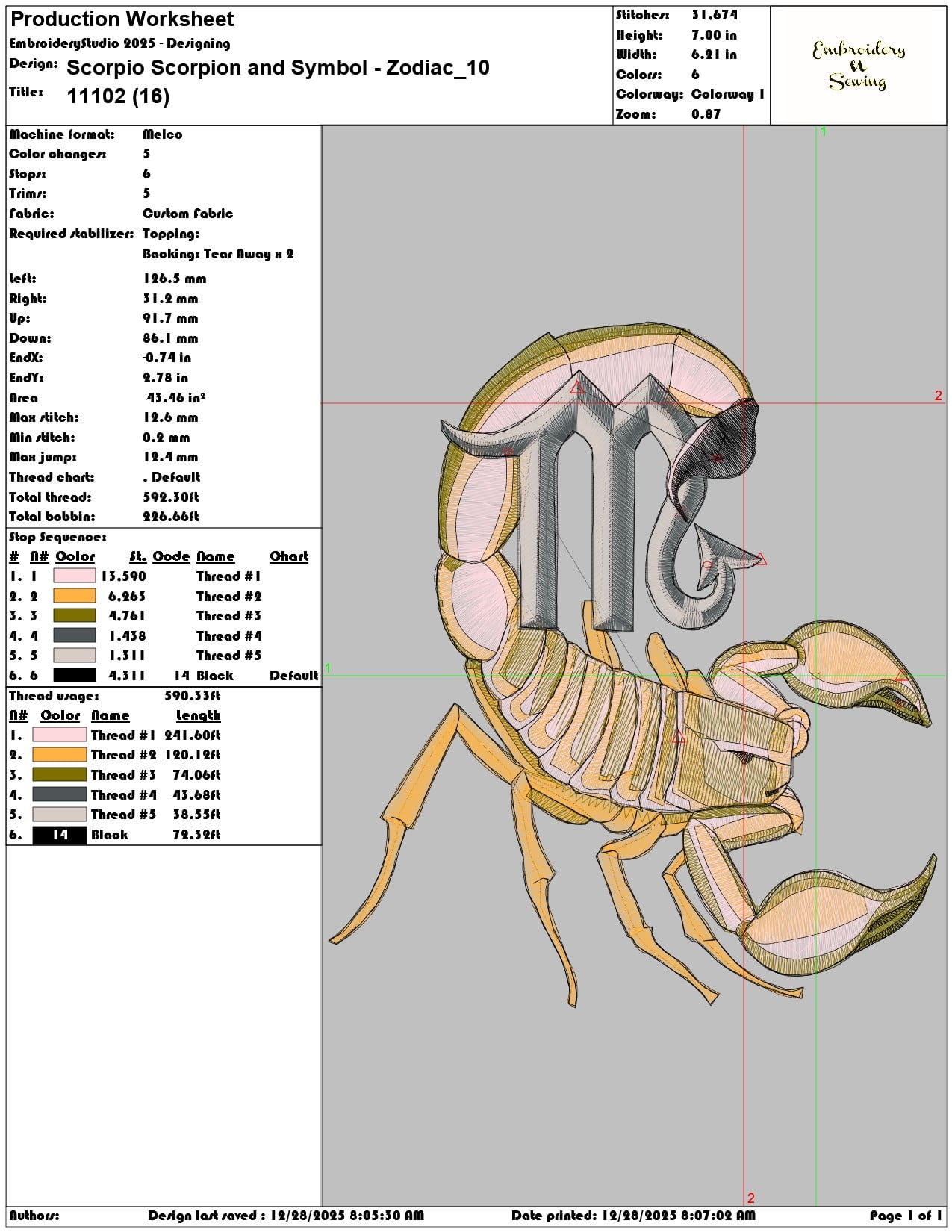Click stitch count 13.590 for Thread #1
Screen dimensions: 952x1232
(123, 576)
